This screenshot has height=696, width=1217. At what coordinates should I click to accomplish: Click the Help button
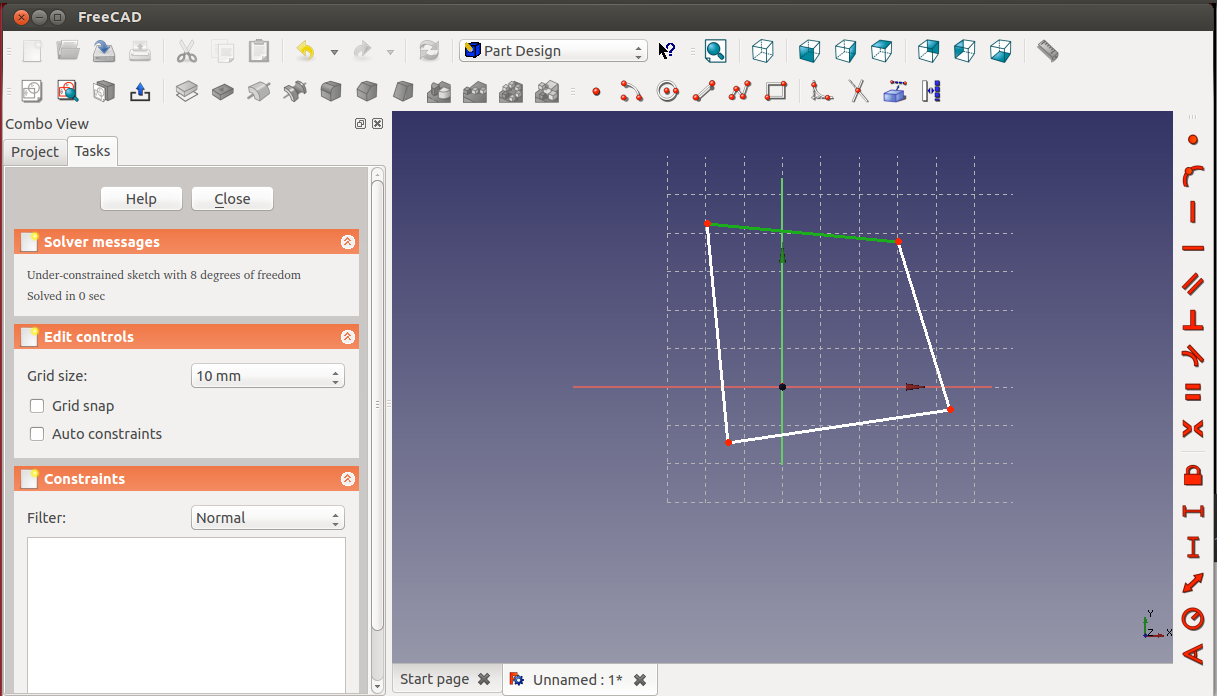pyautogui.click(x=141, y=199)
